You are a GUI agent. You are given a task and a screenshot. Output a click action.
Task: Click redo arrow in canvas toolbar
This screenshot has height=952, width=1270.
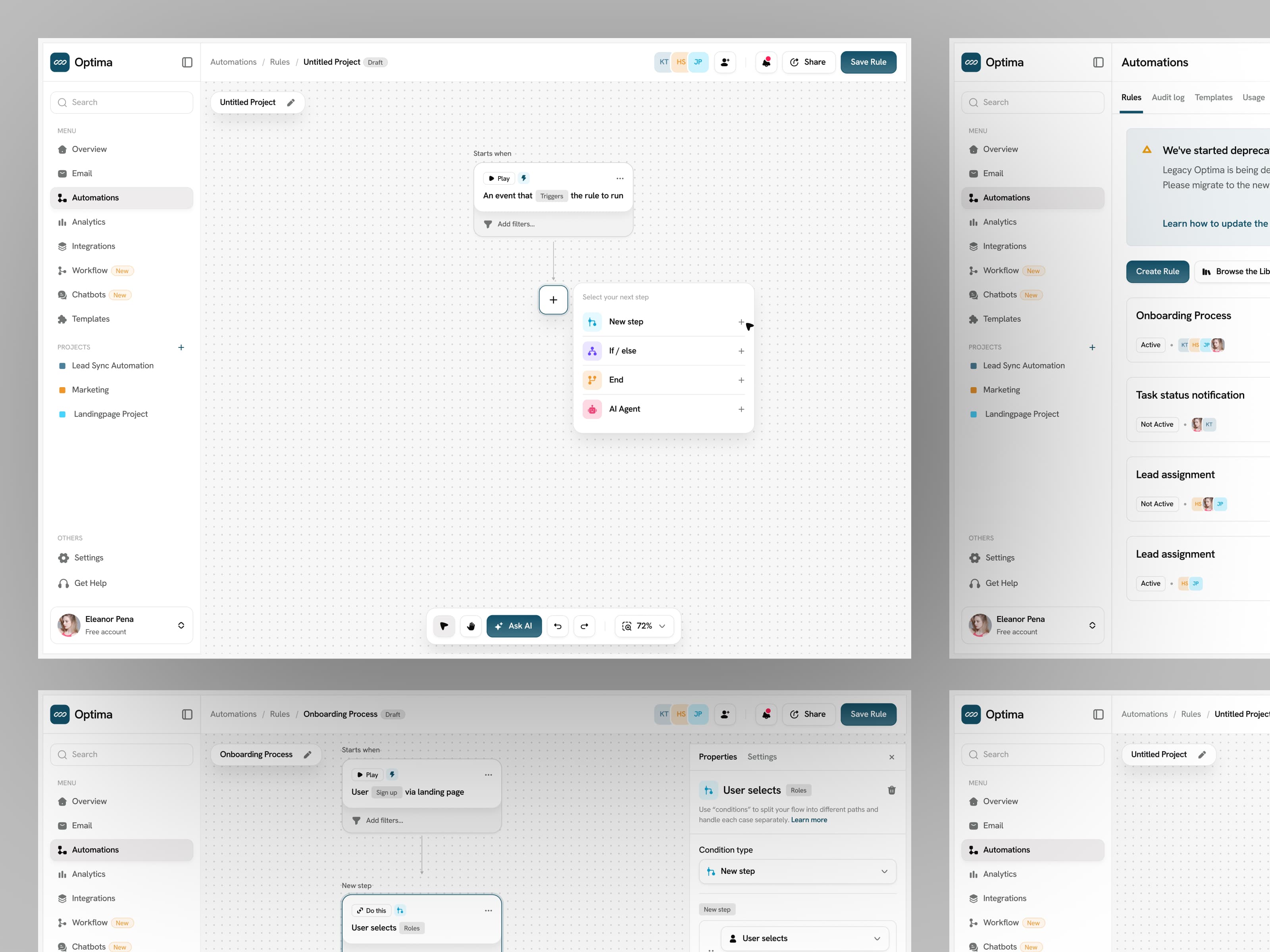pyautogui.click(x=585, y=626)
